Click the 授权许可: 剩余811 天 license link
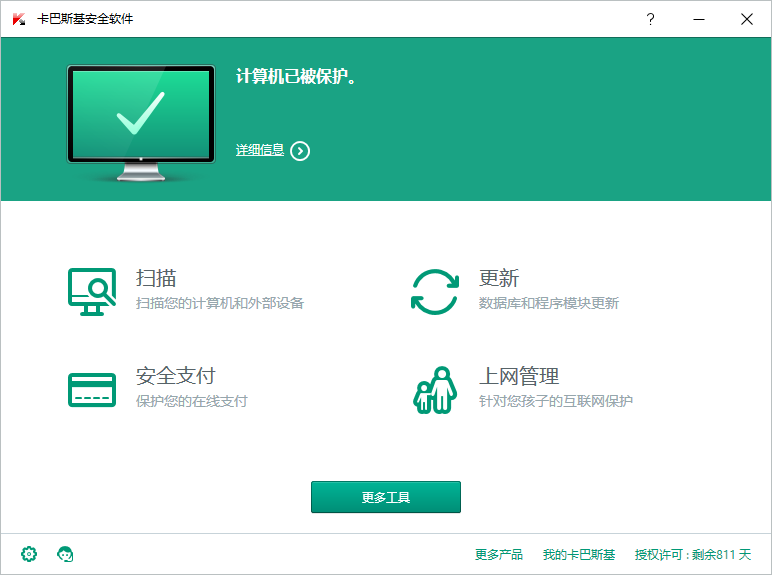This screenshot has height=575, width=772. (x=693, y=555)
